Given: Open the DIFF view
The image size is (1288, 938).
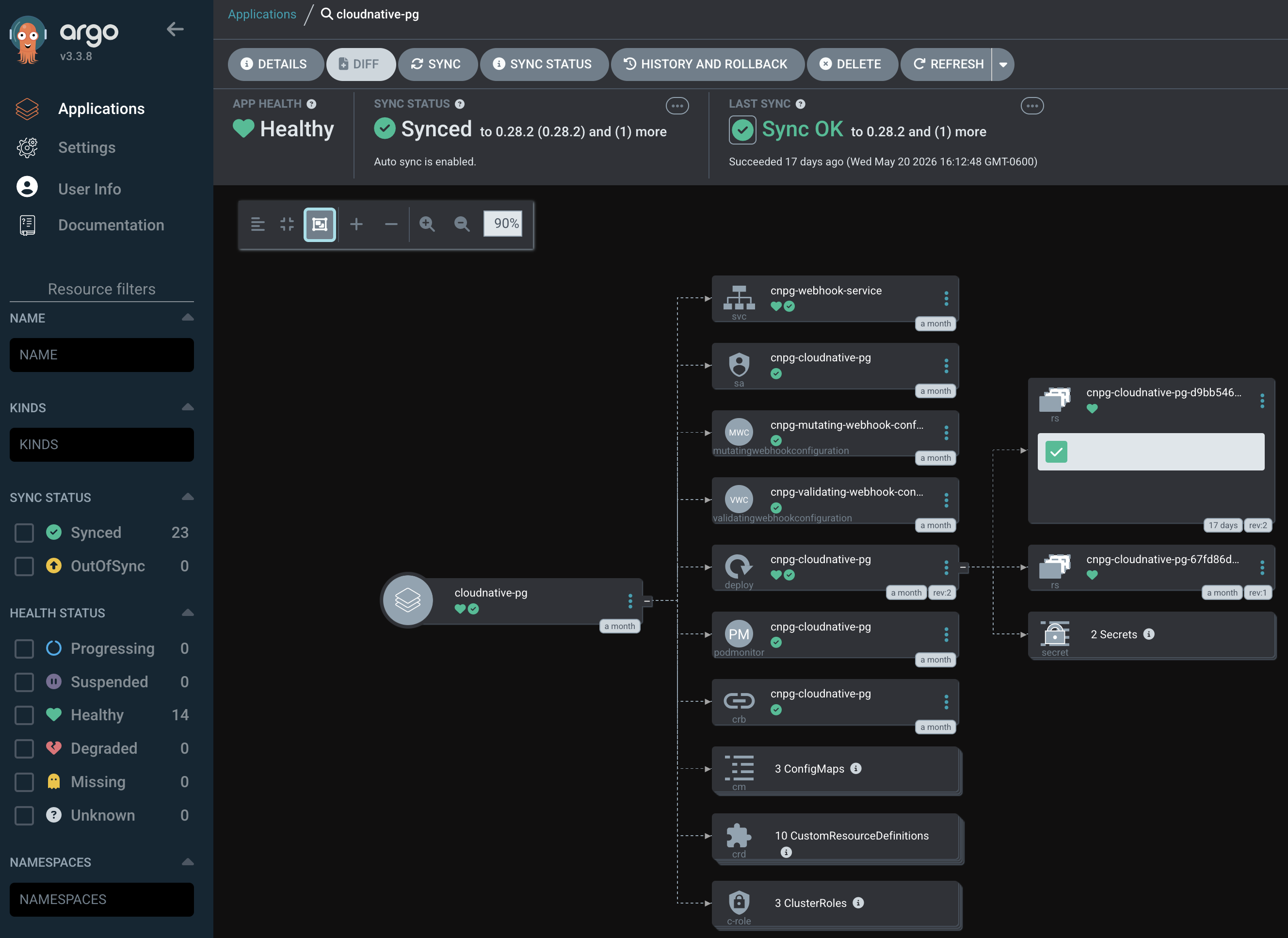Looking at the screenshot, I should click(x=361, y=64).
